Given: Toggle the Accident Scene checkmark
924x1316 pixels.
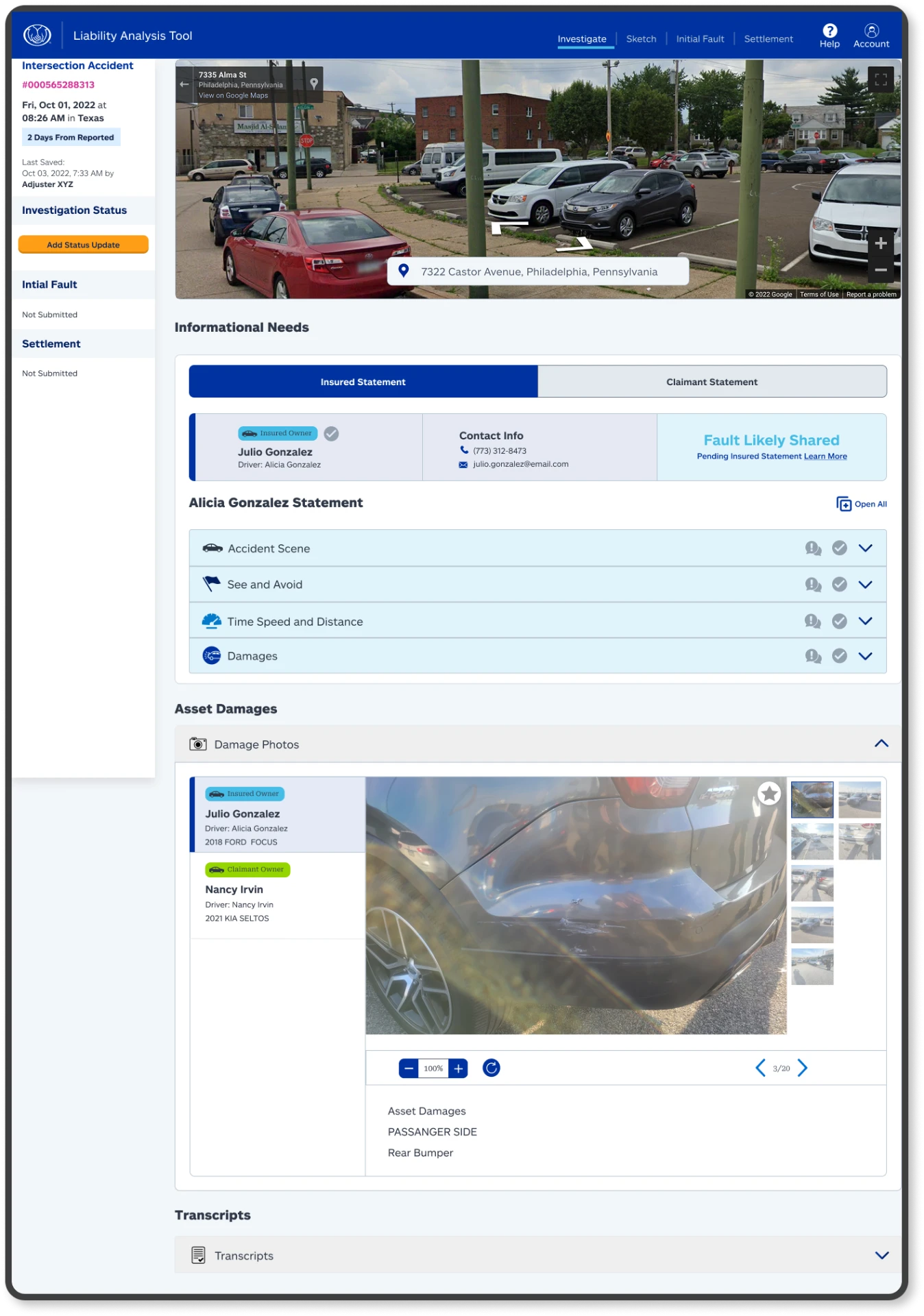Looking at the screenshot, I should pyautogui.click(x=840, y=548).
